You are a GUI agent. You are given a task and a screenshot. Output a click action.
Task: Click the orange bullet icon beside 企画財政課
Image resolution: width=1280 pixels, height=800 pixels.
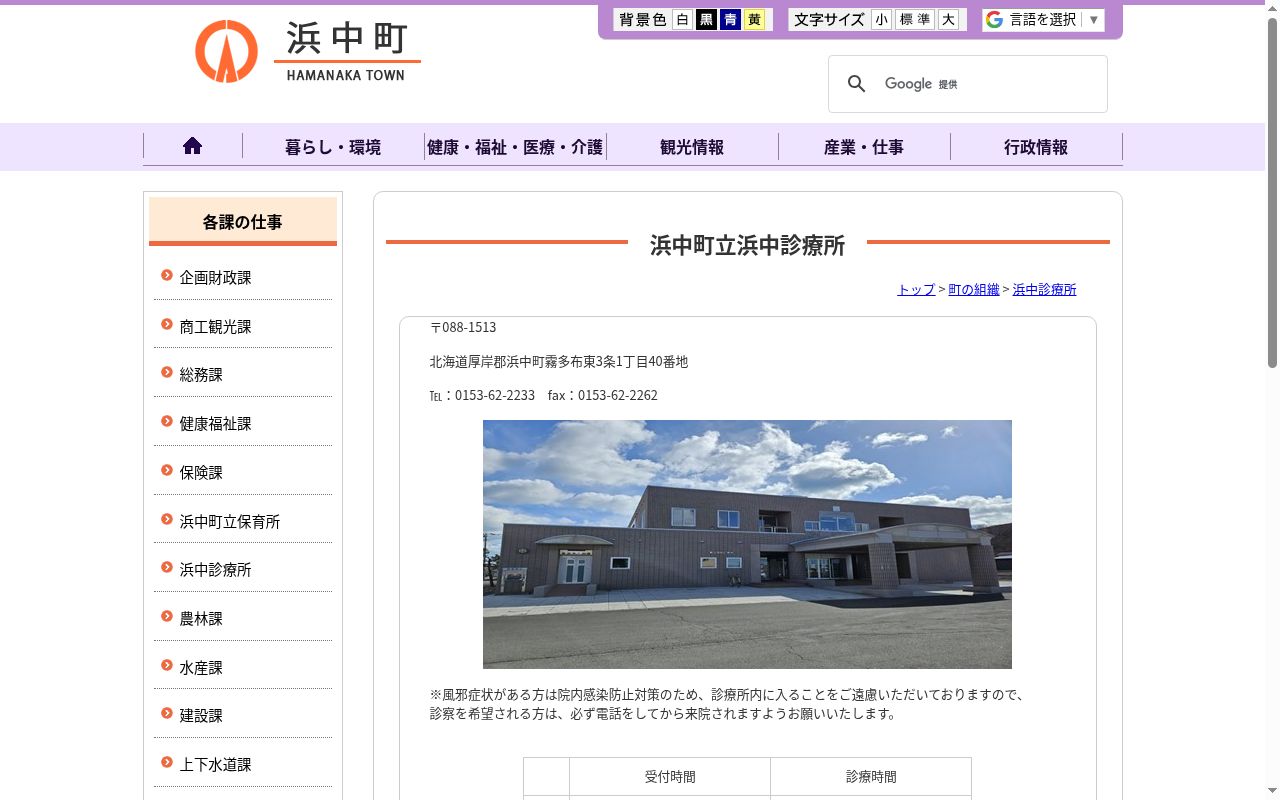(x=167, y=276)
